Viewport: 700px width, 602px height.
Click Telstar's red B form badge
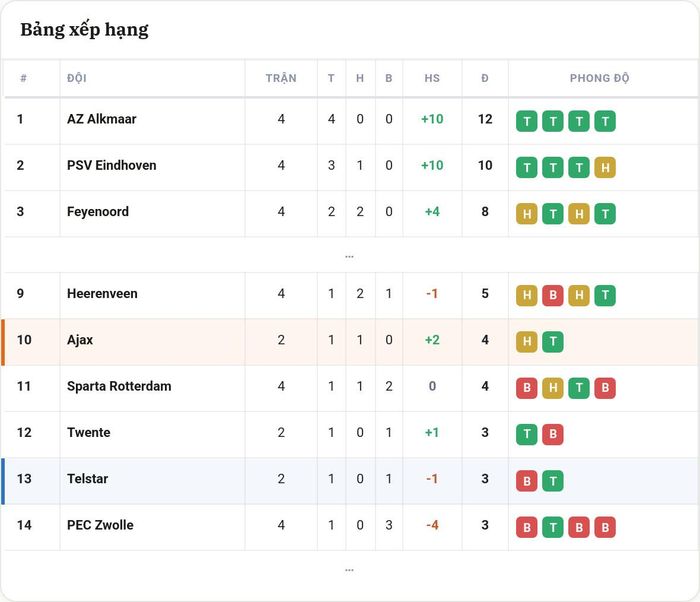pyautogui.click(x=527, y=481)
